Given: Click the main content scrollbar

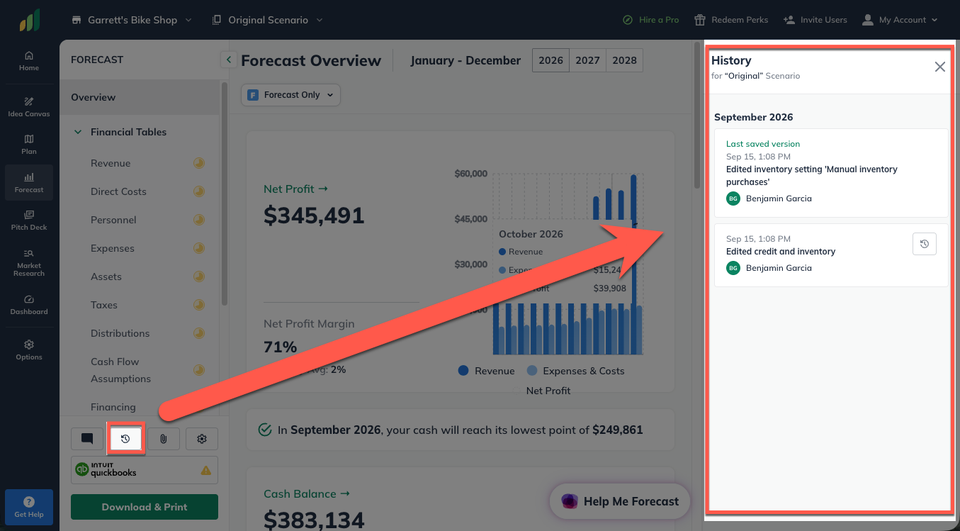Looking at the screenshot, I should pyautogui.click(x=697, y=116).
